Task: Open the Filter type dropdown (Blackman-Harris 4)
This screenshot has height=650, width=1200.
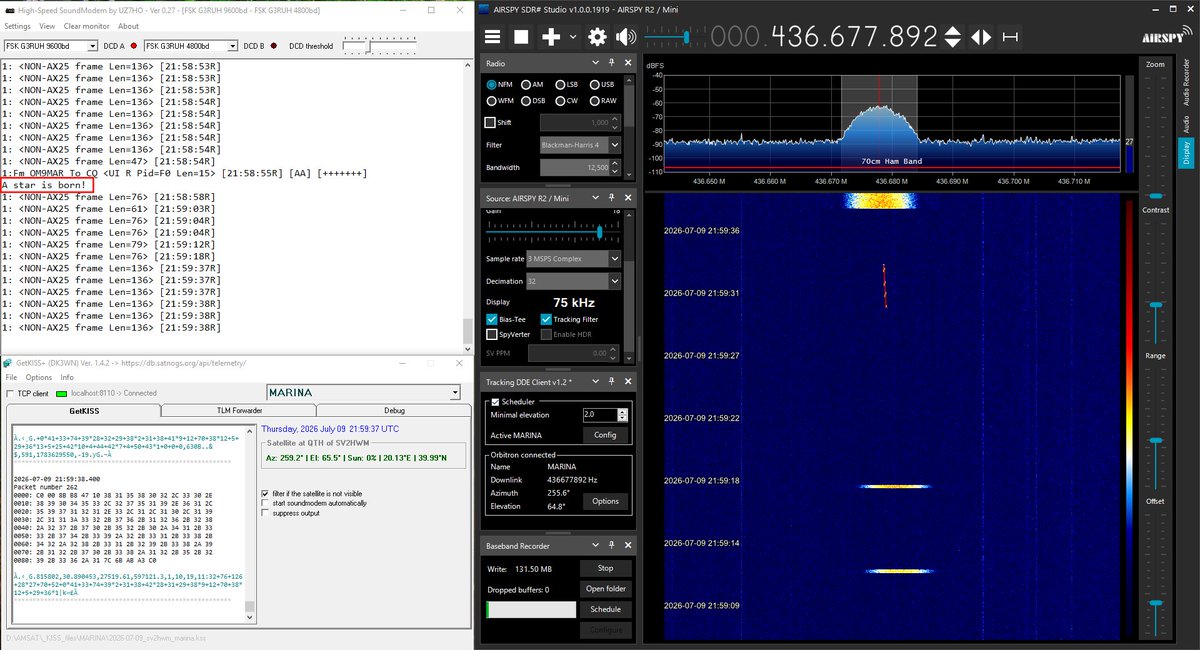Action: pyautogui.click(x=580, y=145)
